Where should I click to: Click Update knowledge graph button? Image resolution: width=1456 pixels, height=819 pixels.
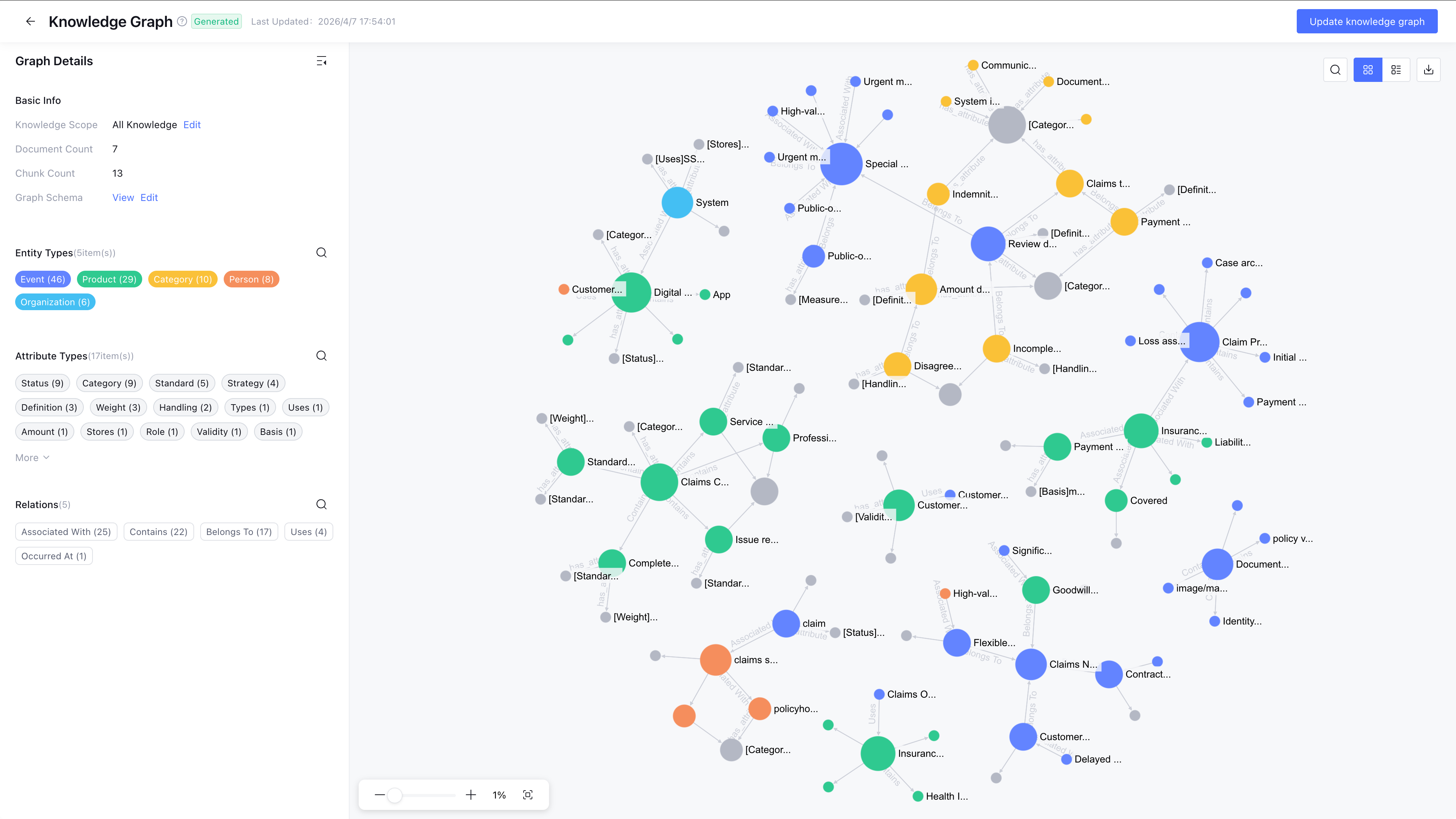coord(1367,22)
